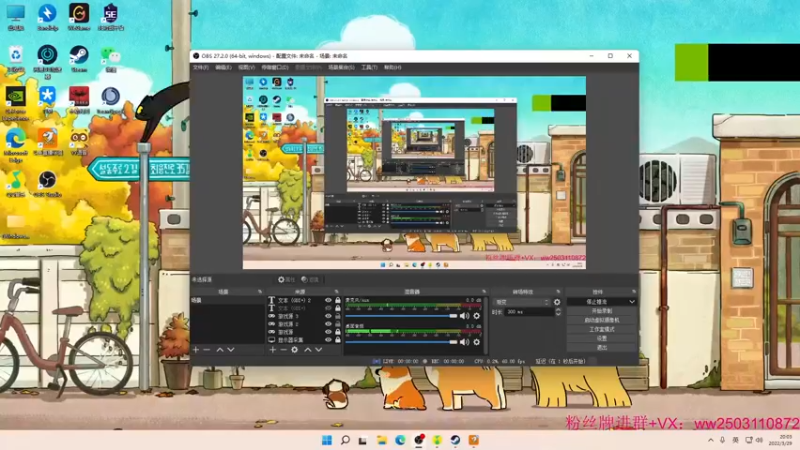The image size is (800, 450).
Task: Toggle visibility of the 游戏源 3 source
Action: tap(328, 316)
